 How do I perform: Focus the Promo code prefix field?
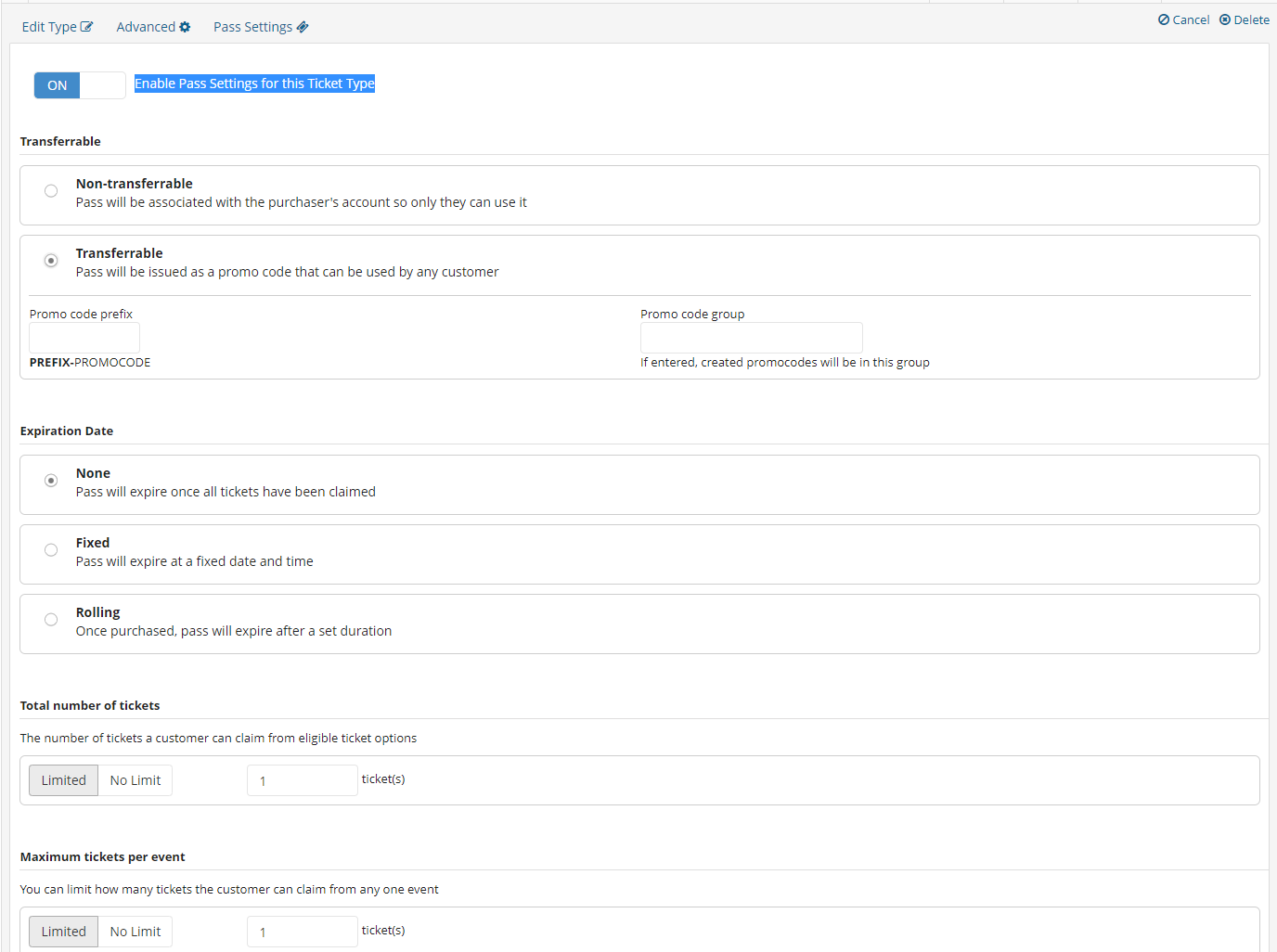click(x=84, y=338)
